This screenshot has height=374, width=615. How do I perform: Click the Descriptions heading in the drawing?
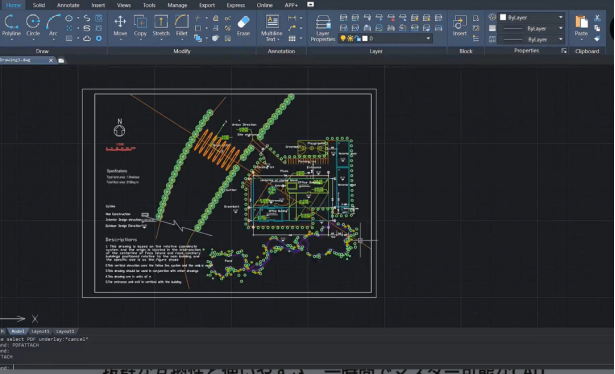121,239
